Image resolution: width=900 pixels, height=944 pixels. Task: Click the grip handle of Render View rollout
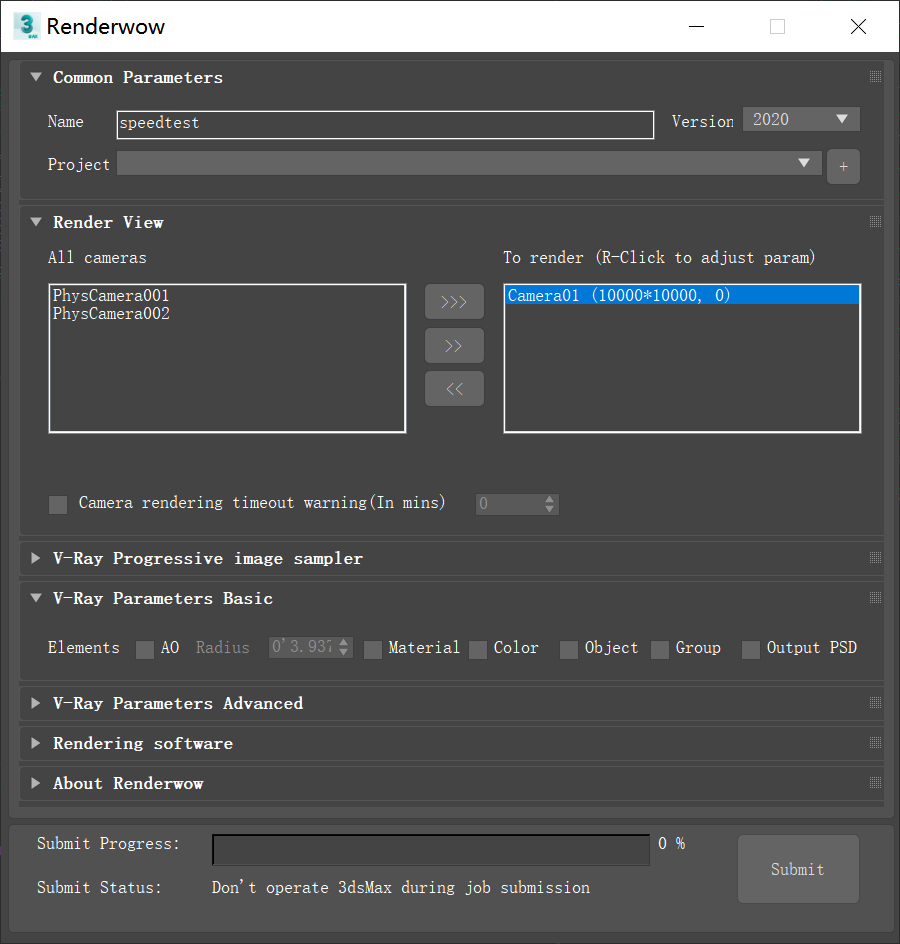click(875, 222)
